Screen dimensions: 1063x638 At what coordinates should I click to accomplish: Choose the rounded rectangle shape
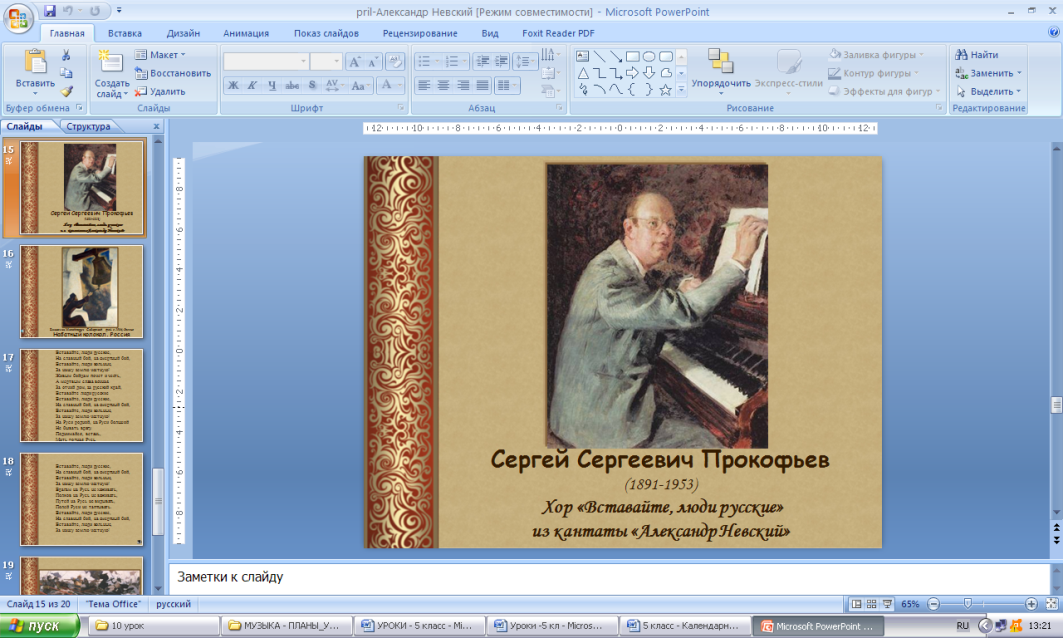(666, 56)
